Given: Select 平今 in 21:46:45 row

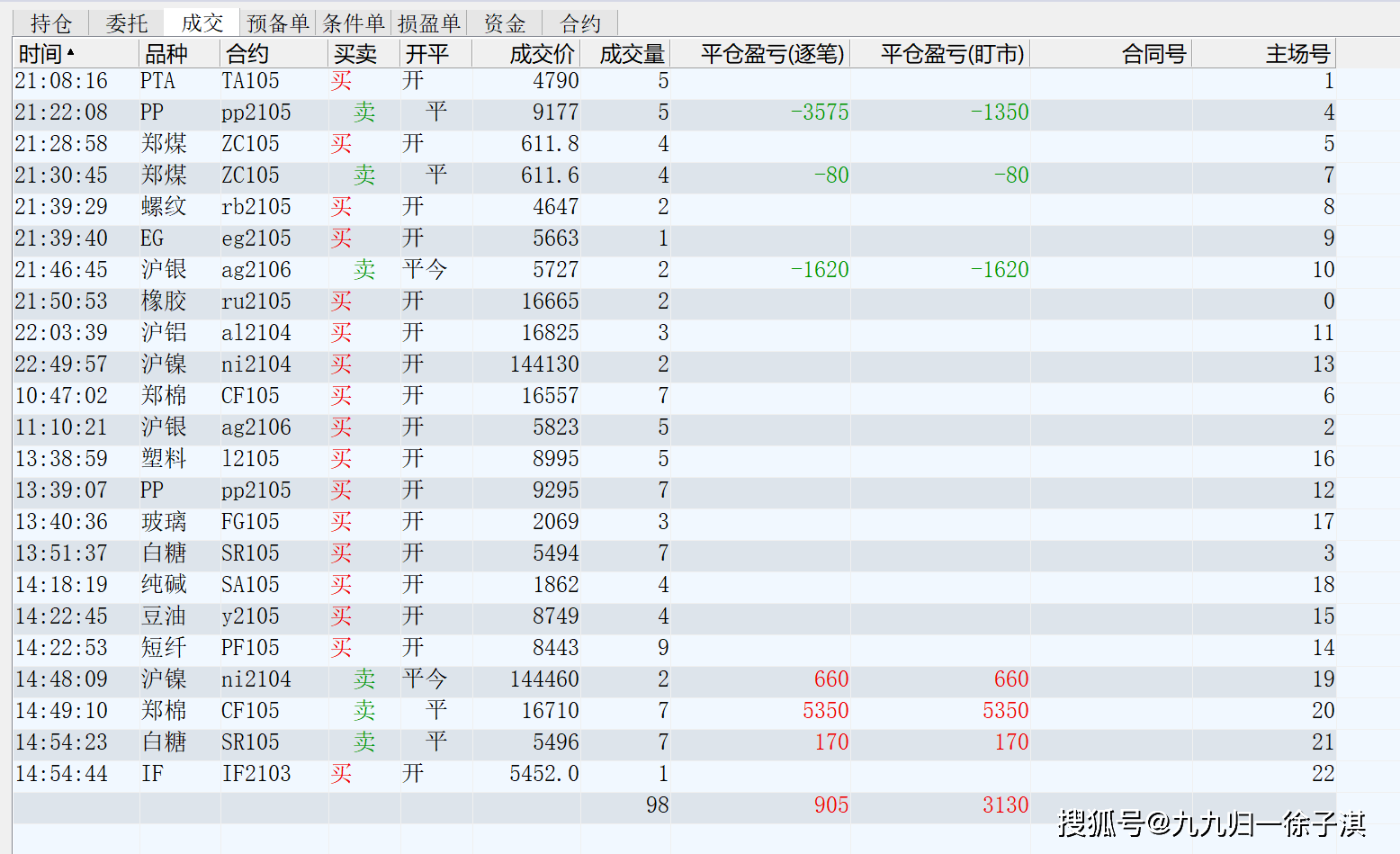Looking at the screenshot, I should coord(425,270).
